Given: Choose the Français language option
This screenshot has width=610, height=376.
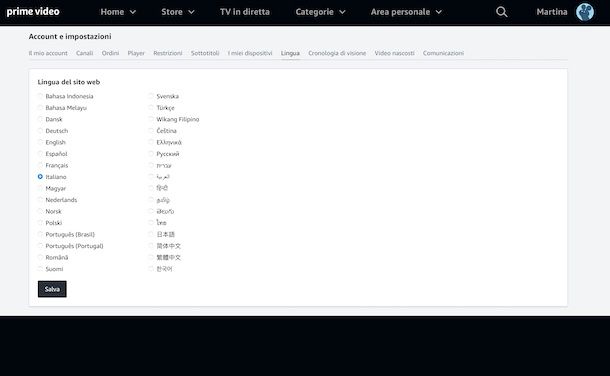Looking at the screenshot, I should point(40,165).
